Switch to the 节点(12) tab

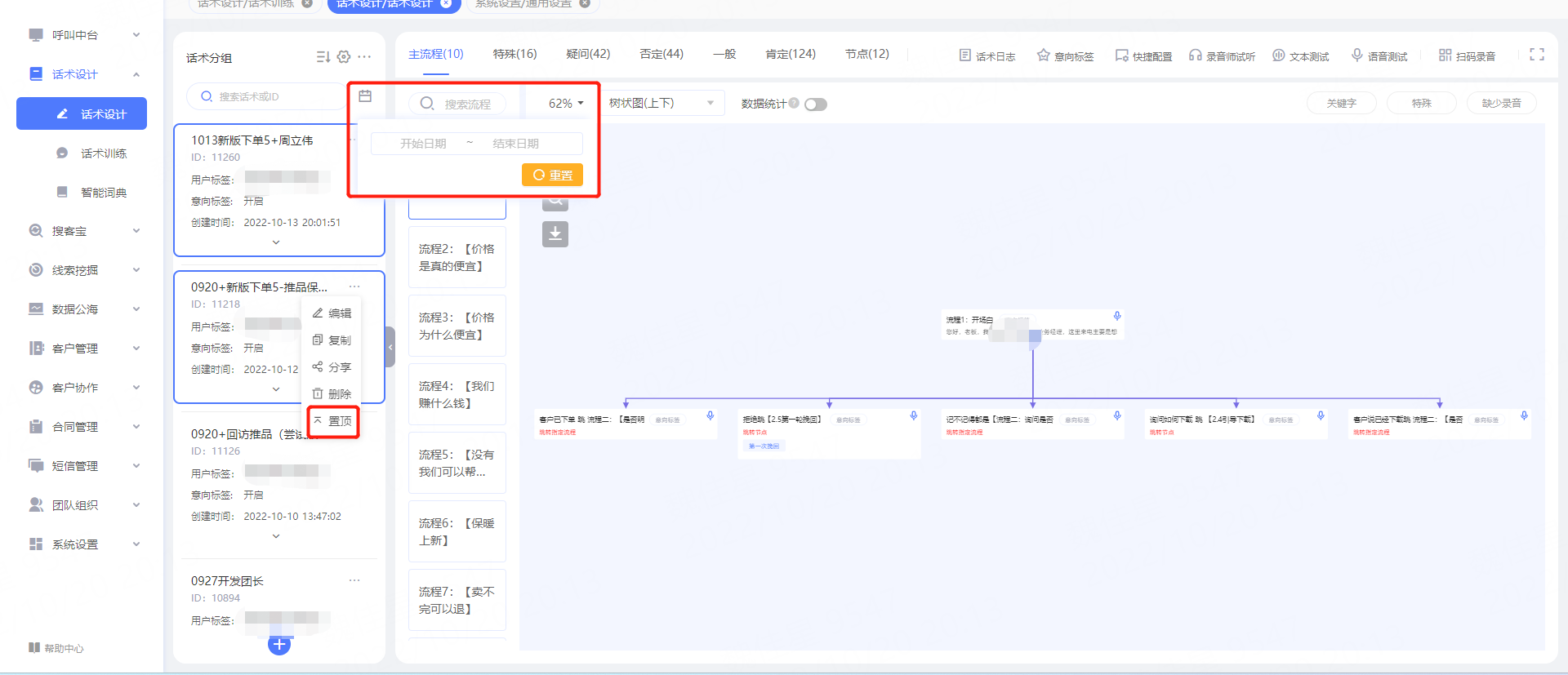pyautogui.click(x=867, y=54)
